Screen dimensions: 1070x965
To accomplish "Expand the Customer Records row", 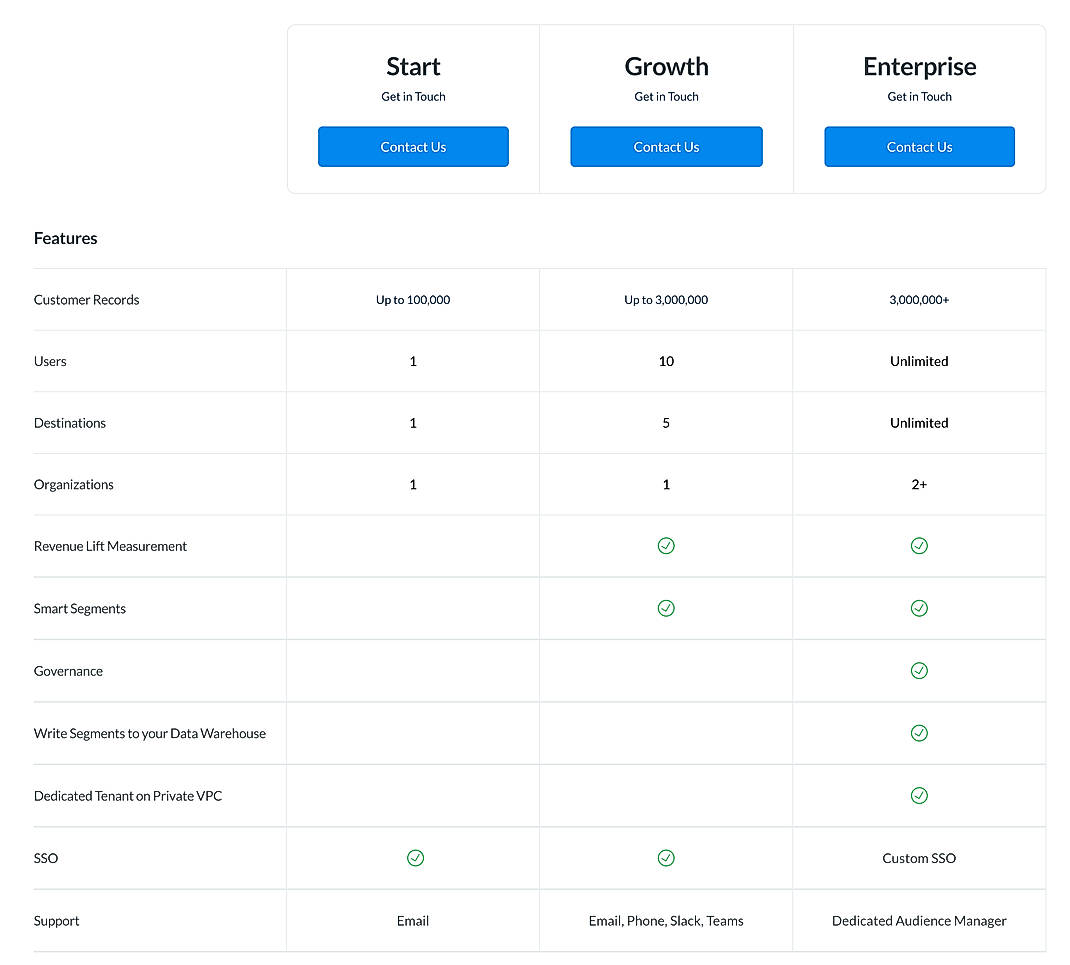I will click(87, 299).
